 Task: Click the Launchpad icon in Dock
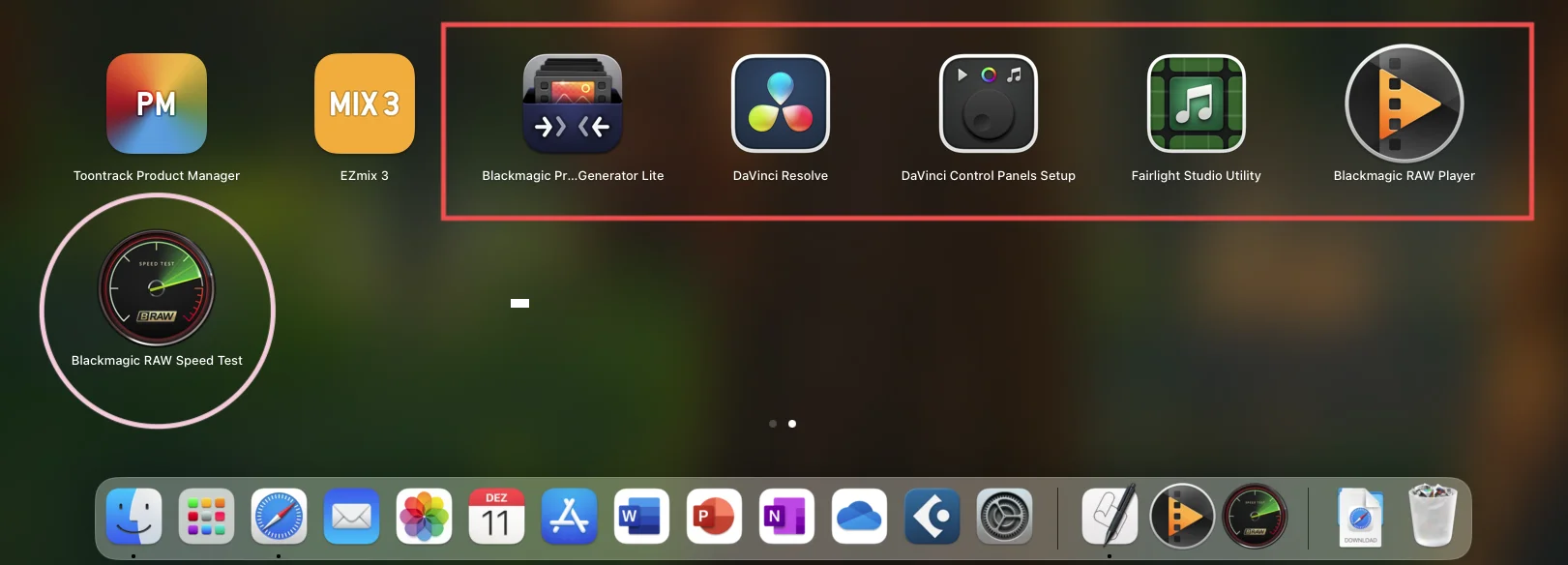(206, 517)
